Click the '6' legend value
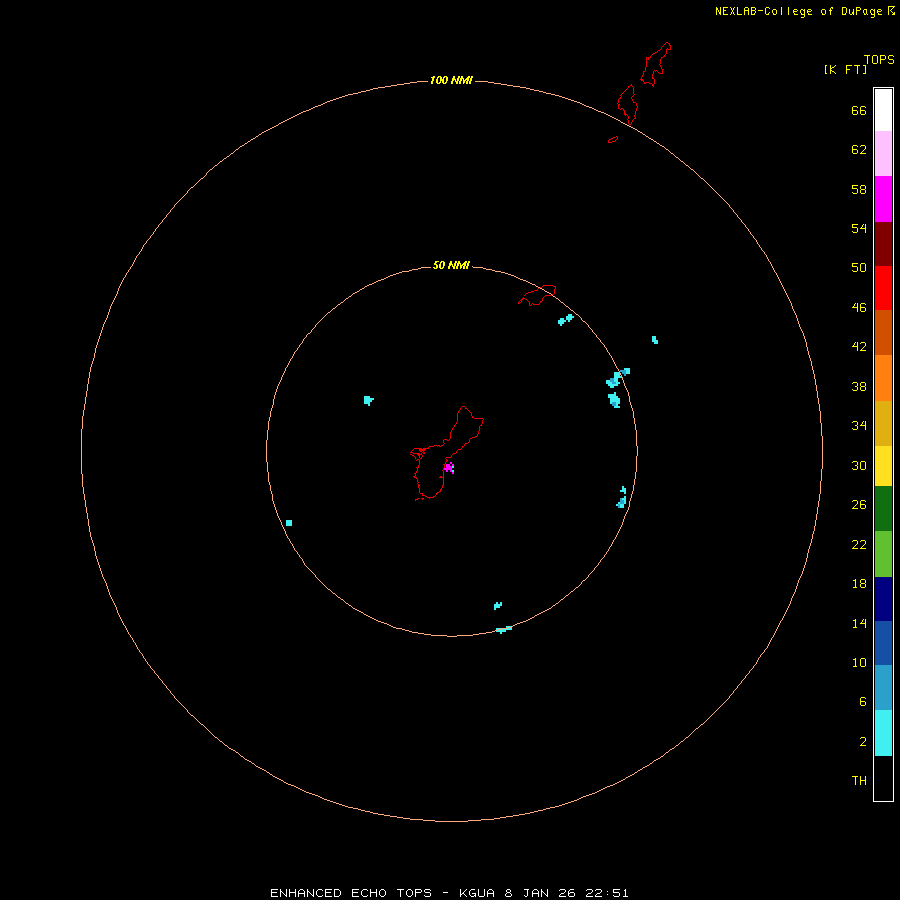Screen dimensions: 900x900 pyautogui.click(x=863, y=702)
